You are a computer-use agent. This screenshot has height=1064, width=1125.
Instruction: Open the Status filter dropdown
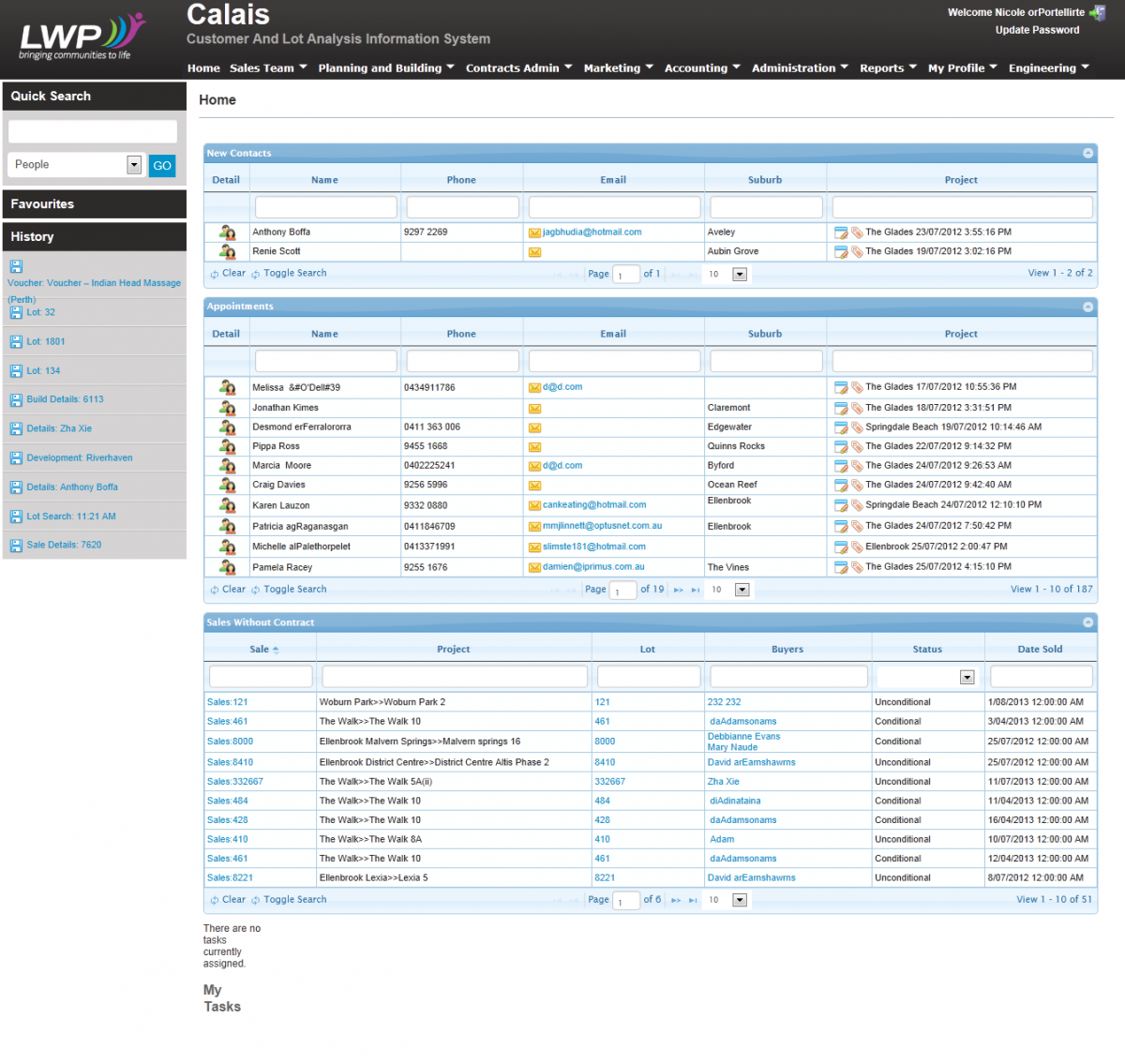[x=967, y=677]
